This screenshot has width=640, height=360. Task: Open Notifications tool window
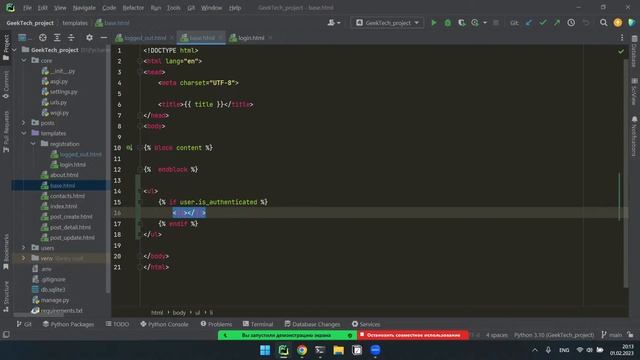[634, 136]
